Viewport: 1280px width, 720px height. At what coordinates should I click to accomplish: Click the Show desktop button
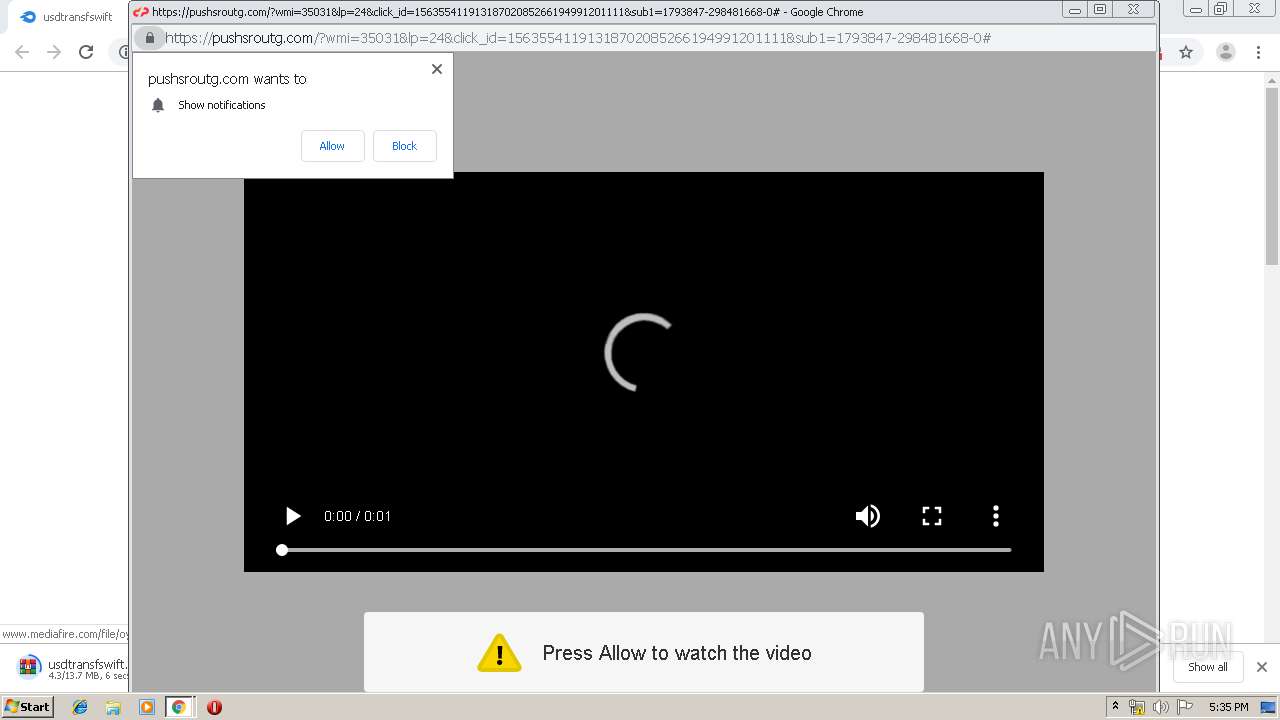pos(1269,707)
